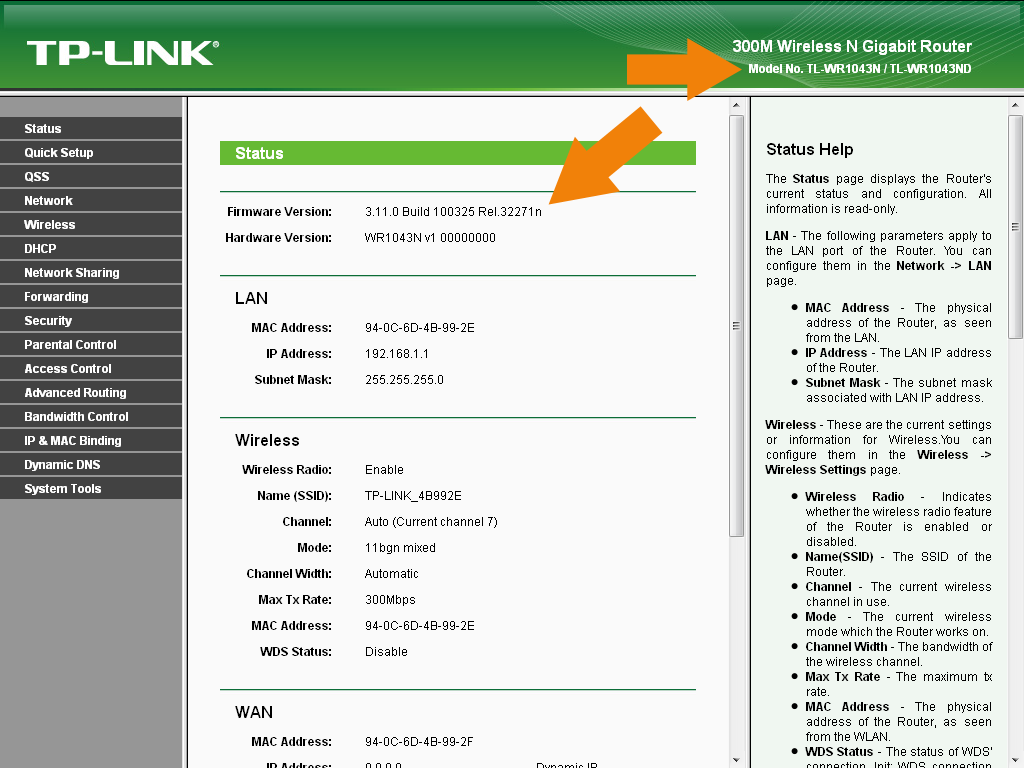Click the 300M Wireless N Gigabit Router title
Viewport: 1024px width, 768px height.
(x=852, y=46)
